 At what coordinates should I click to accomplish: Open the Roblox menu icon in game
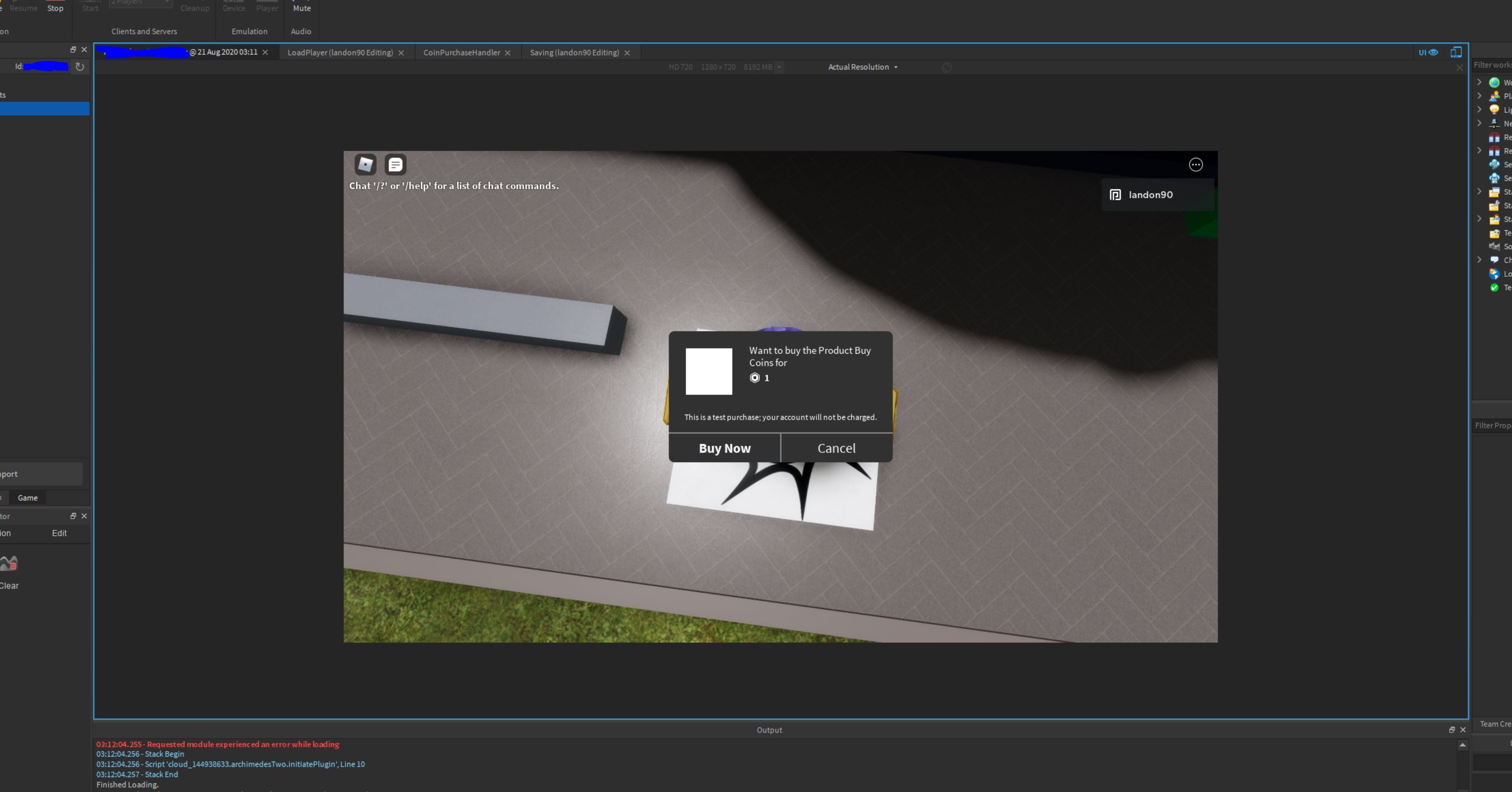(365, 164)
